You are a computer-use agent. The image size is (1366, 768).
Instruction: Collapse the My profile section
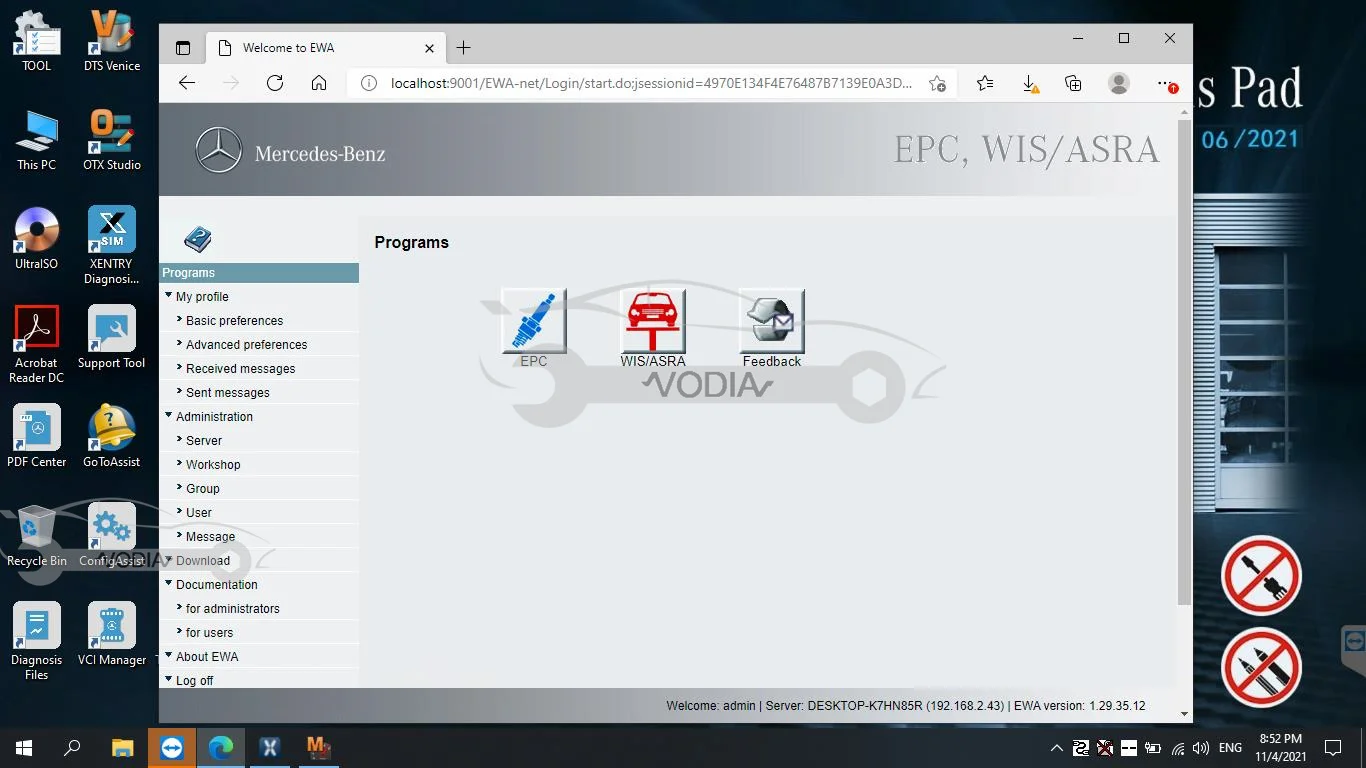coord(168,295)
